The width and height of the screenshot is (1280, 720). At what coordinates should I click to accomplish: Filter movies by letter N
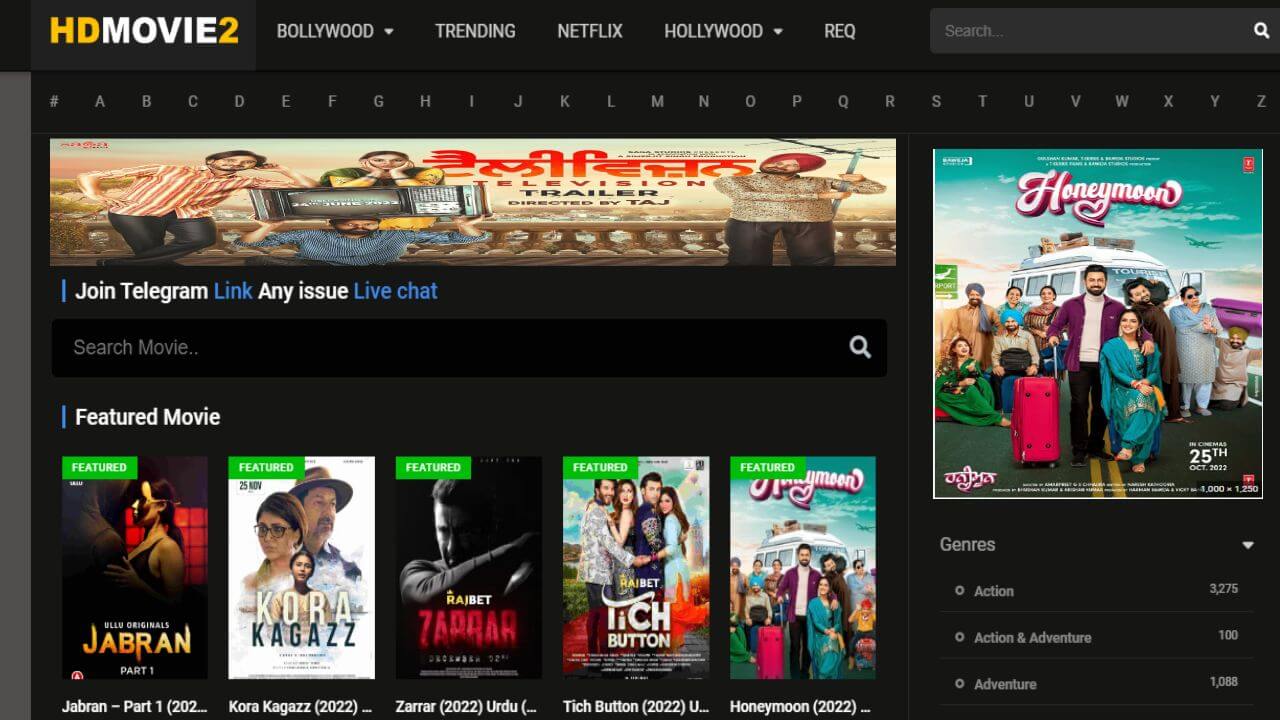pyautogui.click(x=703, y=101)
